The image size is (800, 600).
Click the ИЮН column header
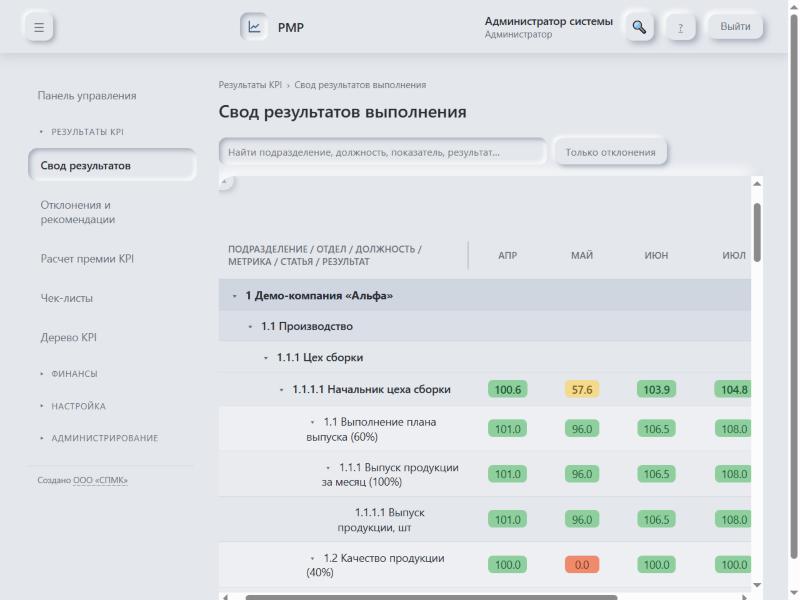coord(656,255)
